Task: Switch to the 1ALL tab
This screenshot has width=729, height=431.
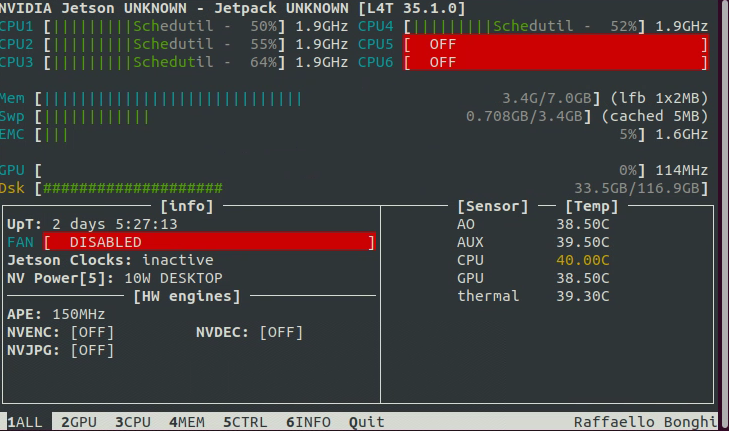Action: pos(25,422)
